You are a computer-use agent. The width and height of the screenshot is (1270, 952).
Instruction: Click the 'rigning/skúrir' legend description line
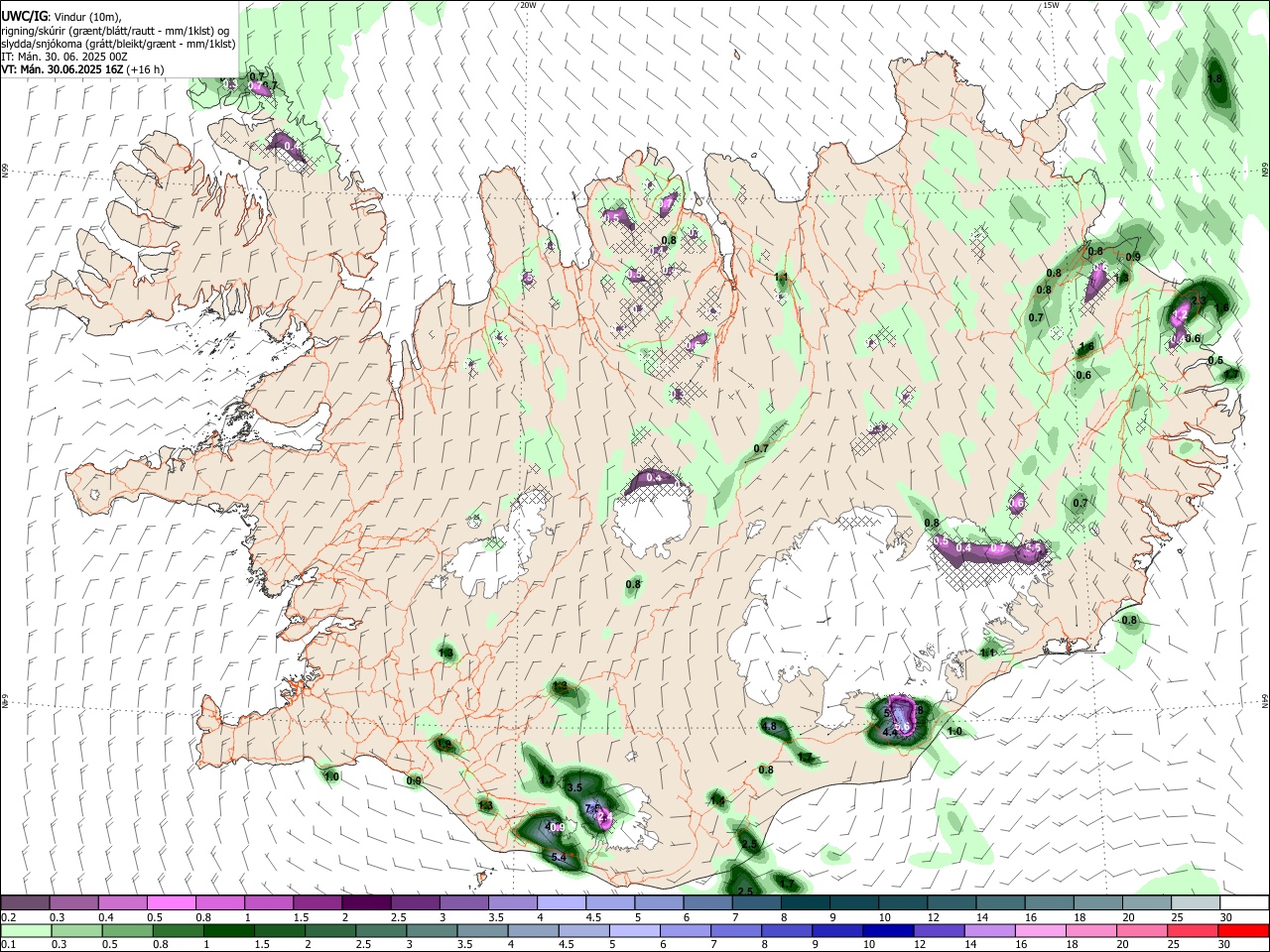click(115, 32)
